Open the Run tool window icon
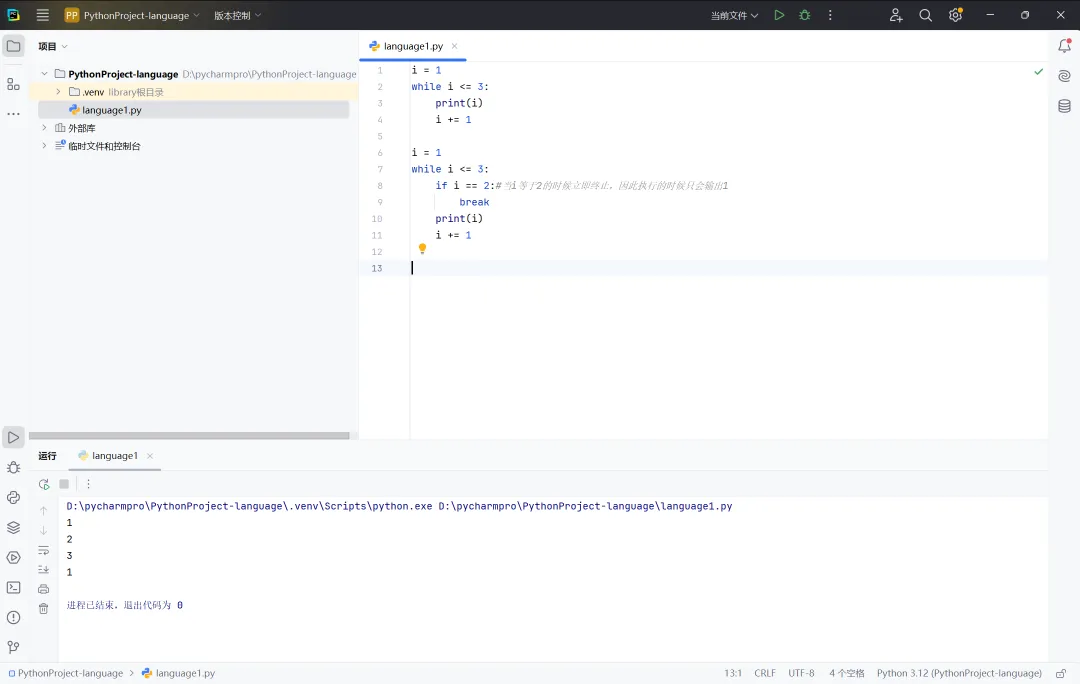 pos(13,437)
